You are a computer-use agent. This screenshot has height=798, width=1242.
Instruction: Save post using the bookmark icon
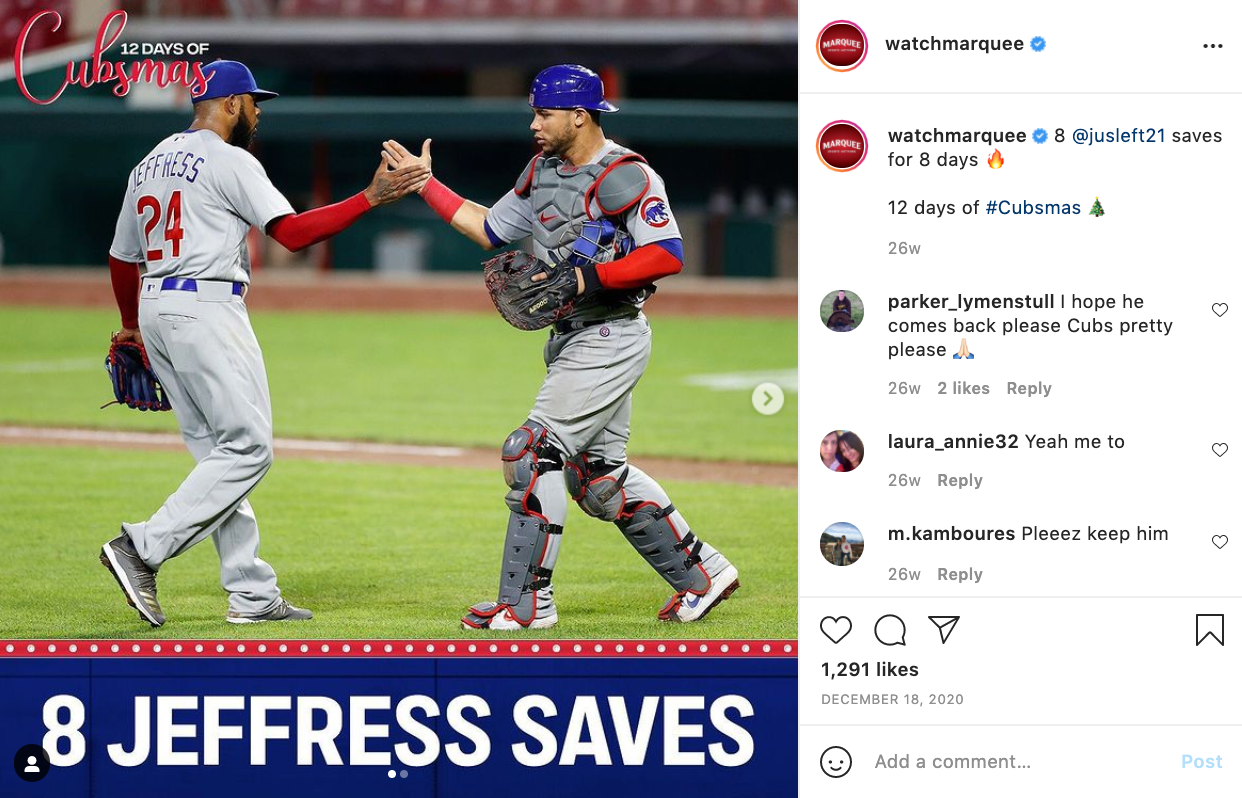tap(1210, 630)
